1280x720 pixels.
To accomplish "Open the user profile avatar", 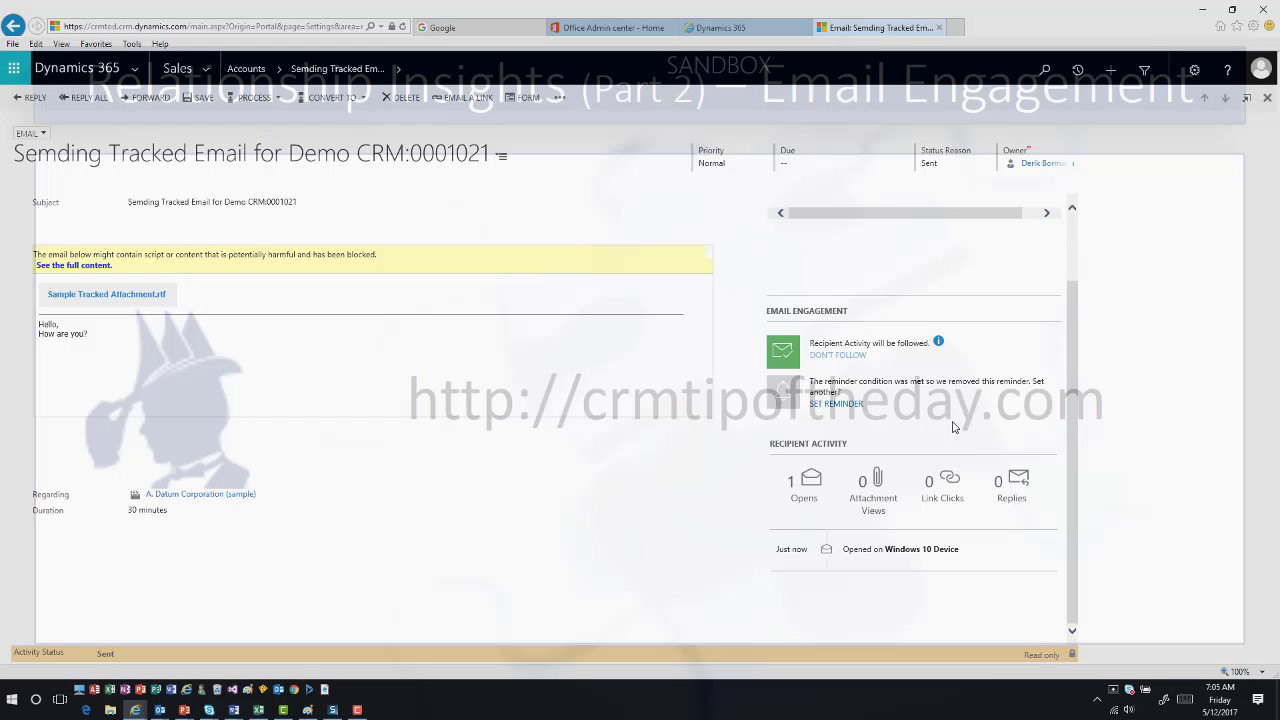I will tap(1261, 69).
